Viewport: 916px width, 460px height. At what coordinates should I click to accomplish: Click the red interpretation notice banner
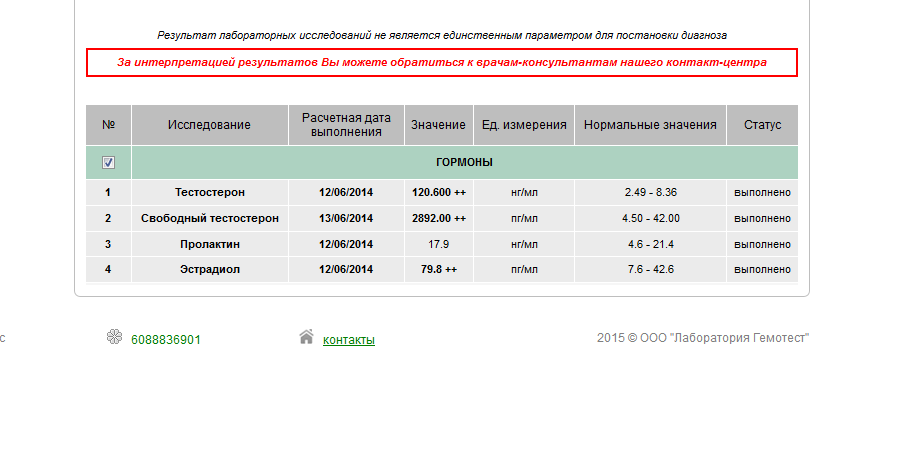pos(441,62)
